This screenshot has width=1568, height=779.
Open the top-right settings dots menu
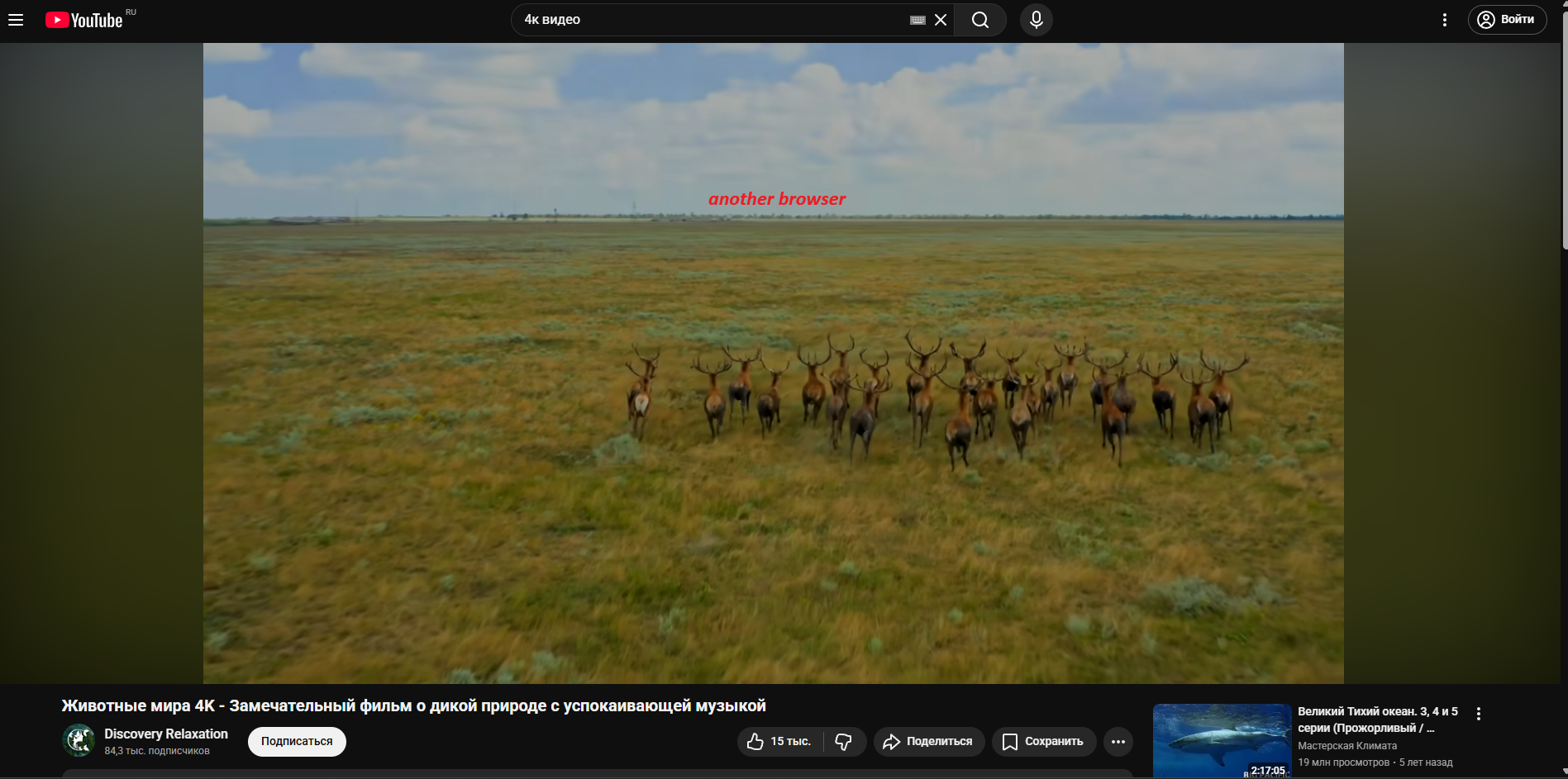(1444, 20)
